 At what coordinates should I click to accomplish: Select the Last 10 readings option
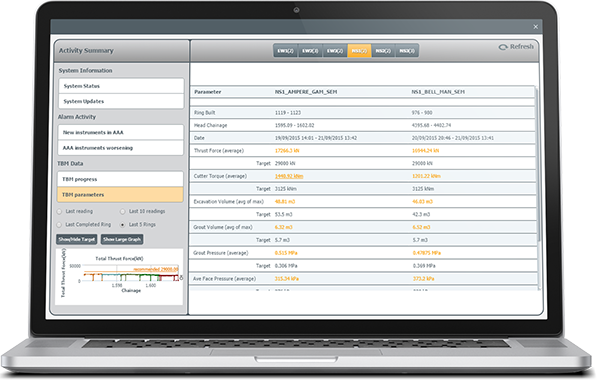(122, 212)
